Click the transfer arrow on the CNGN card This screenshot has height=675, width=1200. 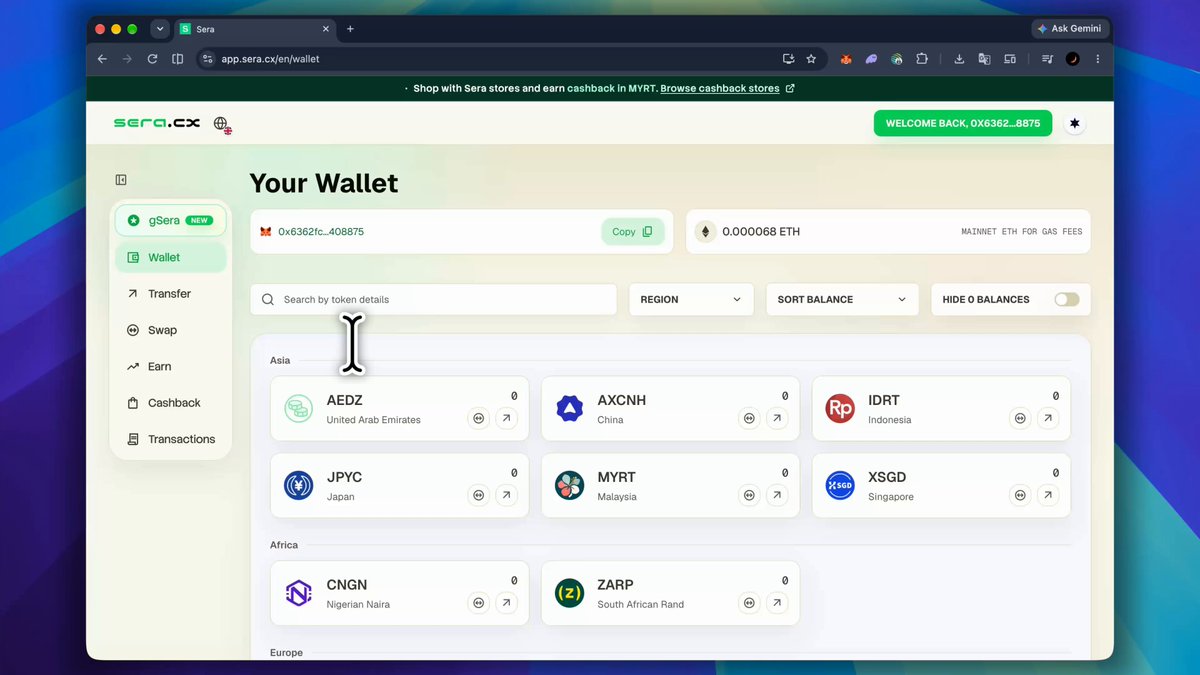[x=506, y=603]
